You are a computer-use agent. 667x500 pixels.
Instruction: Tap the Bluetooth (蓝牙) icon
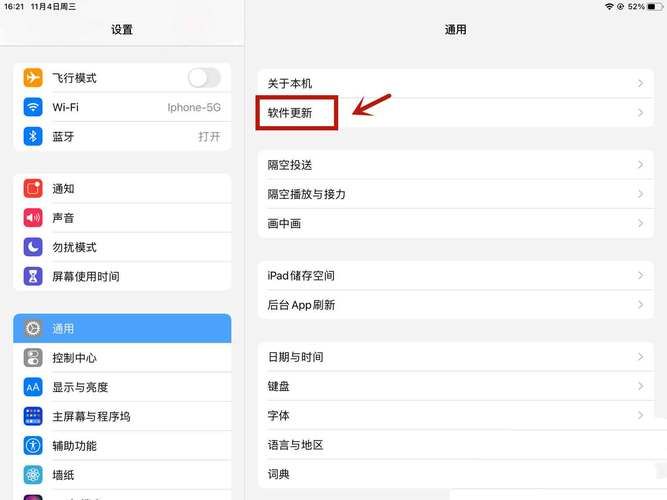point(33,136)
